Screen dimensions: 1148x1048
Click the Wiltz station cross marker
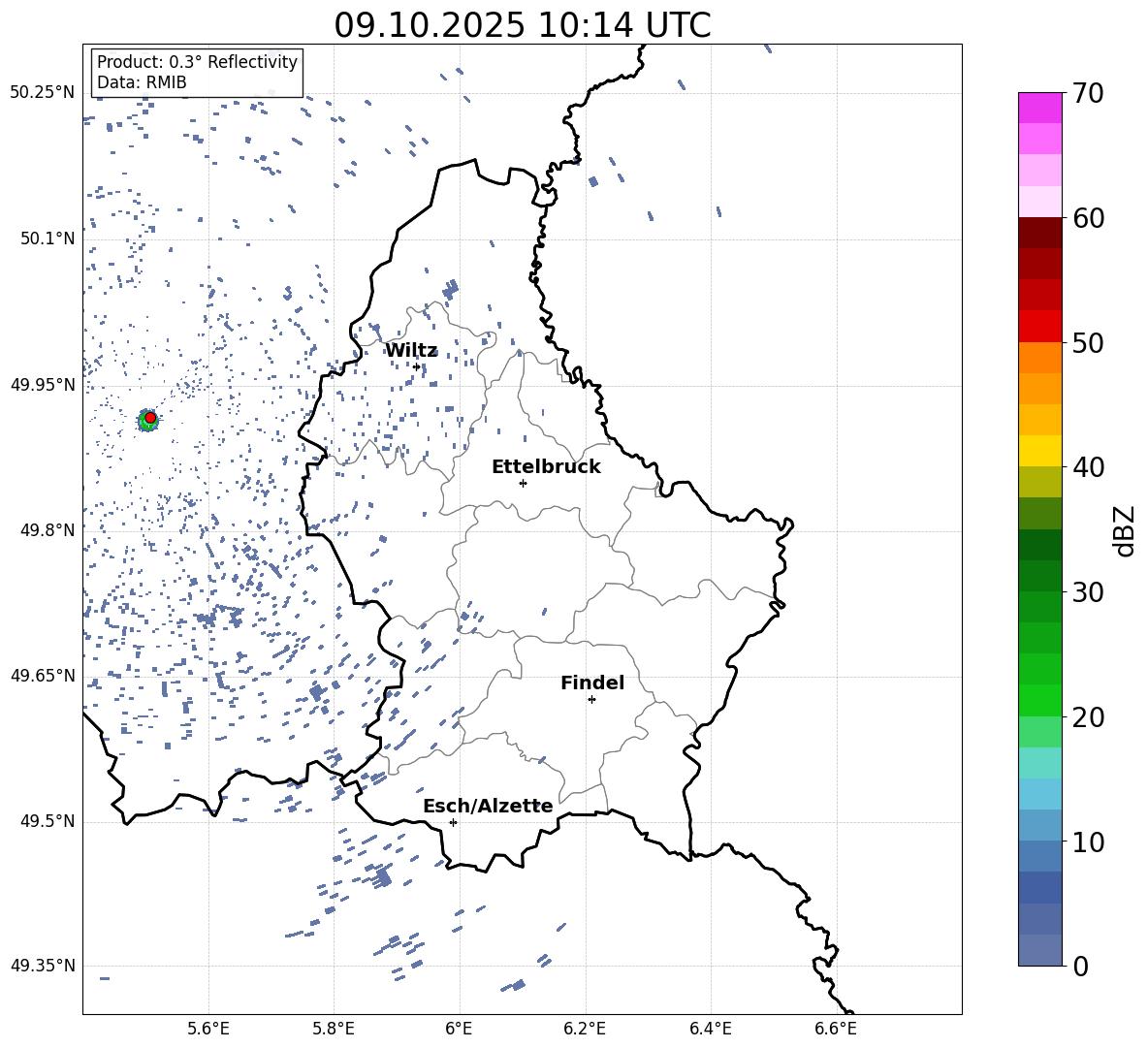[417, 366]
